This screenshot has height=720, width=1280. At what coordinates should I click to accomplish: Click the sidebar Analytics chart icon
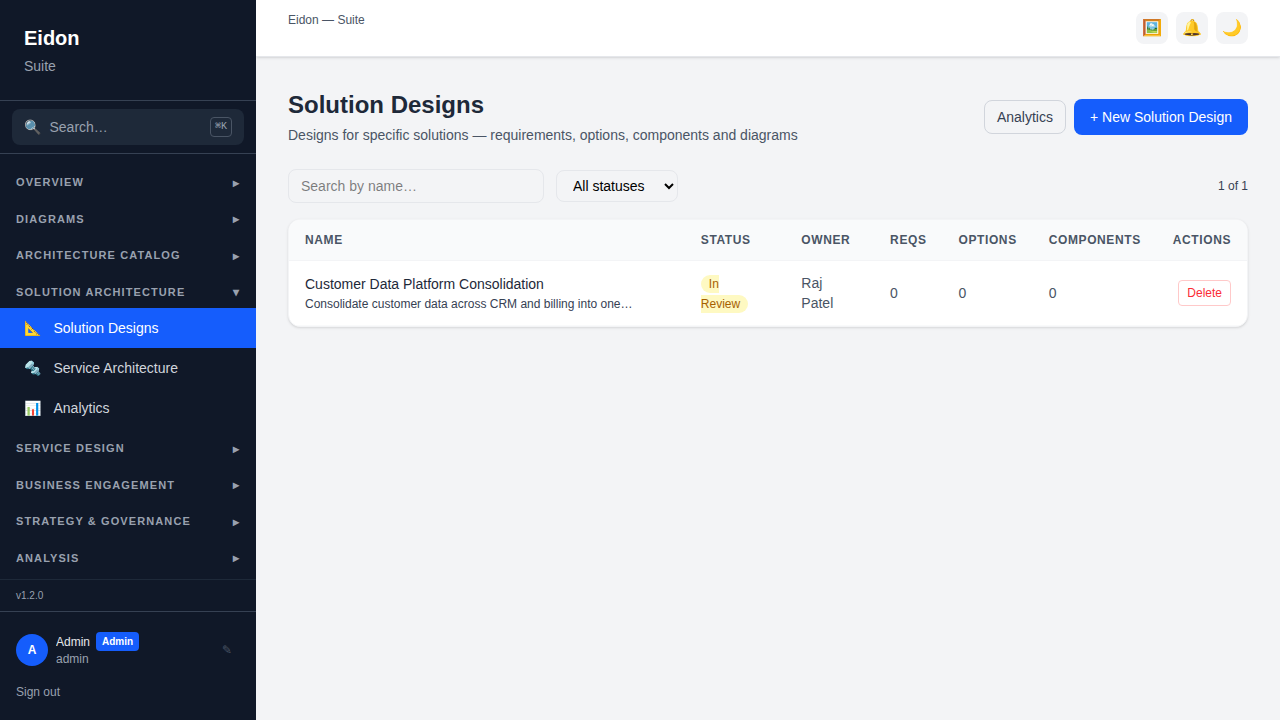(x=33, y=408)
